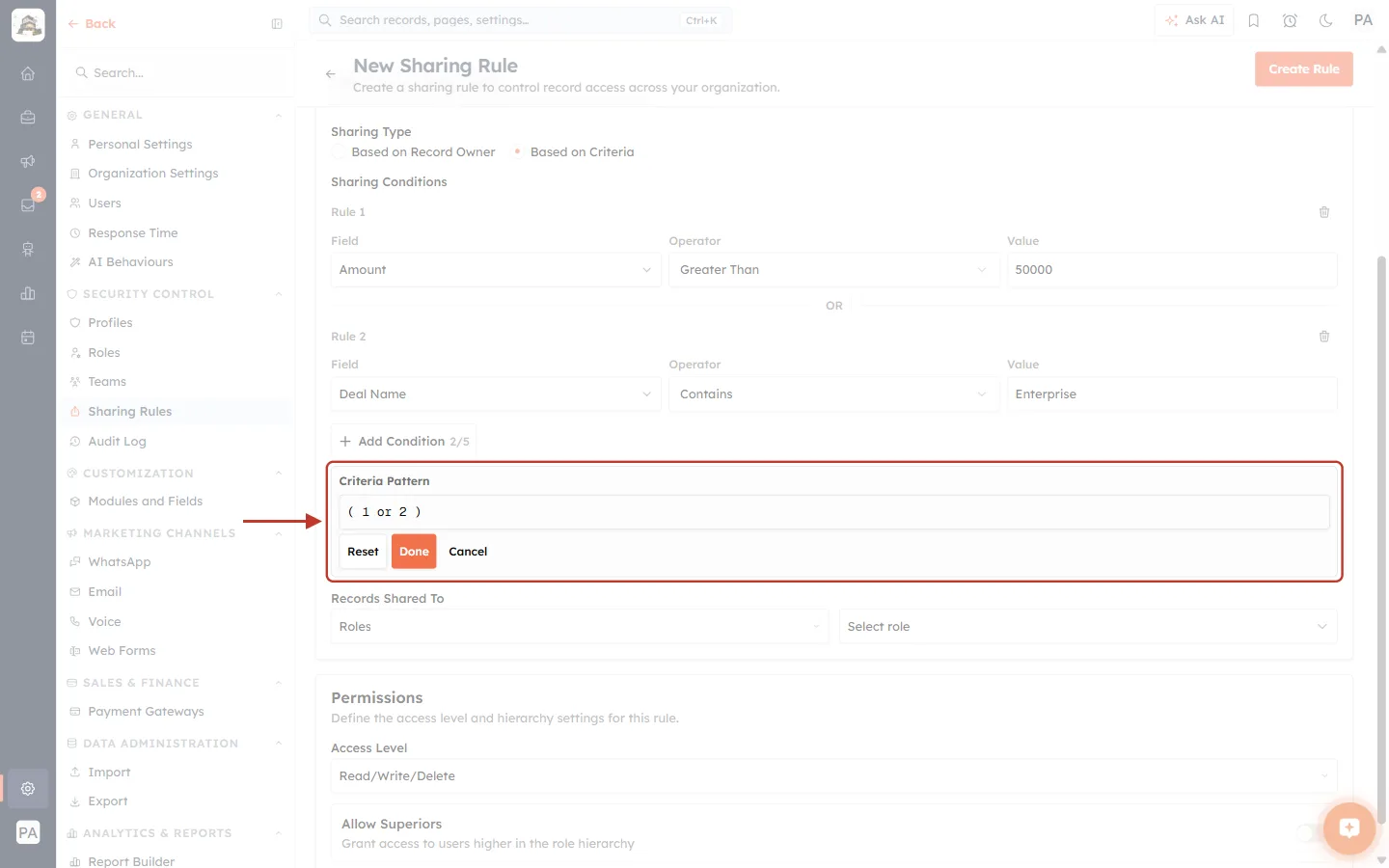Open the floating chat support button

tap(1348, 827)
